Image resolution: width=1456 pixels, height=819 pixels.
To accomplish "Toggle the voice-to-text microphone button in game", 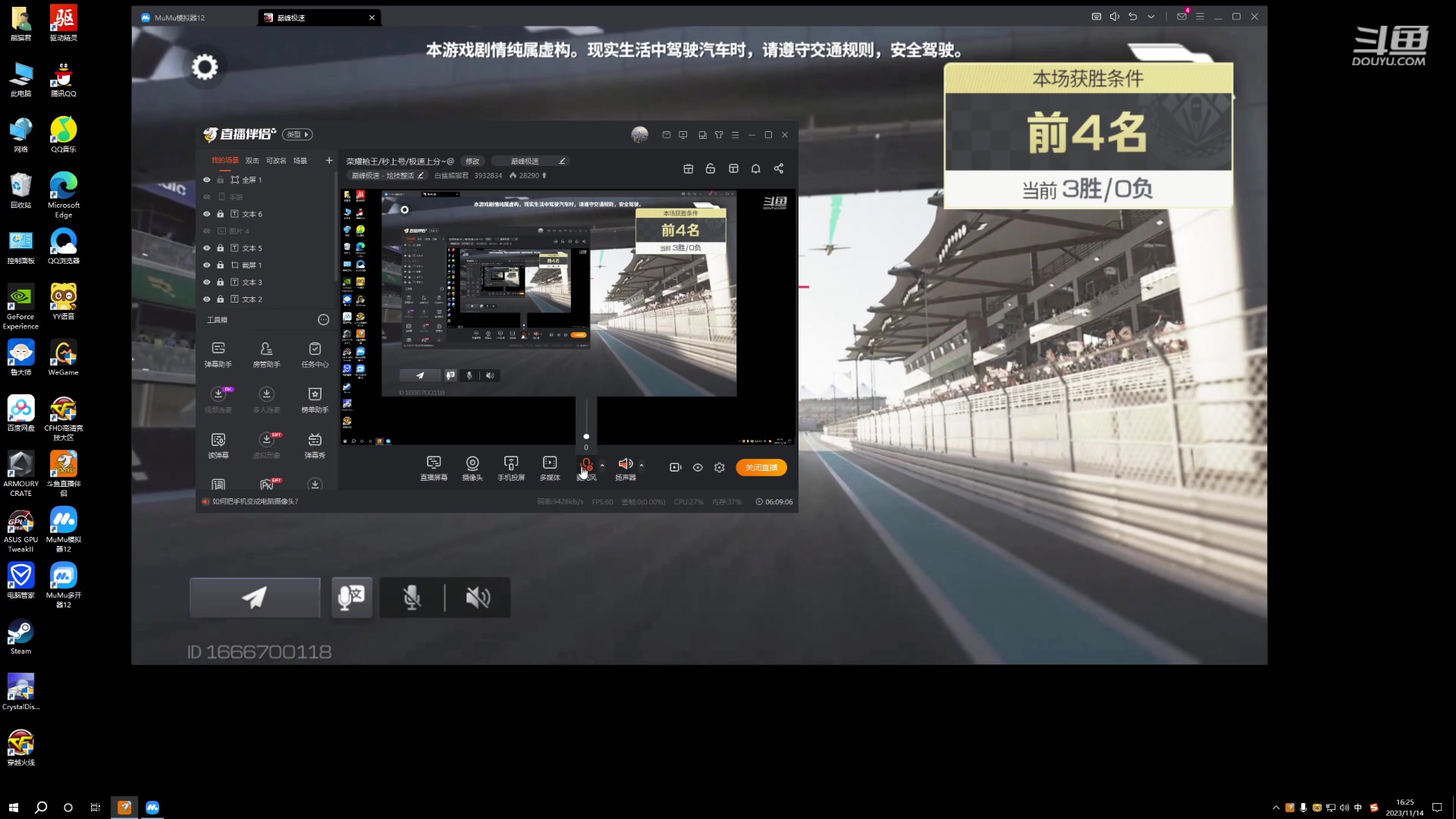I will (352, 598).
